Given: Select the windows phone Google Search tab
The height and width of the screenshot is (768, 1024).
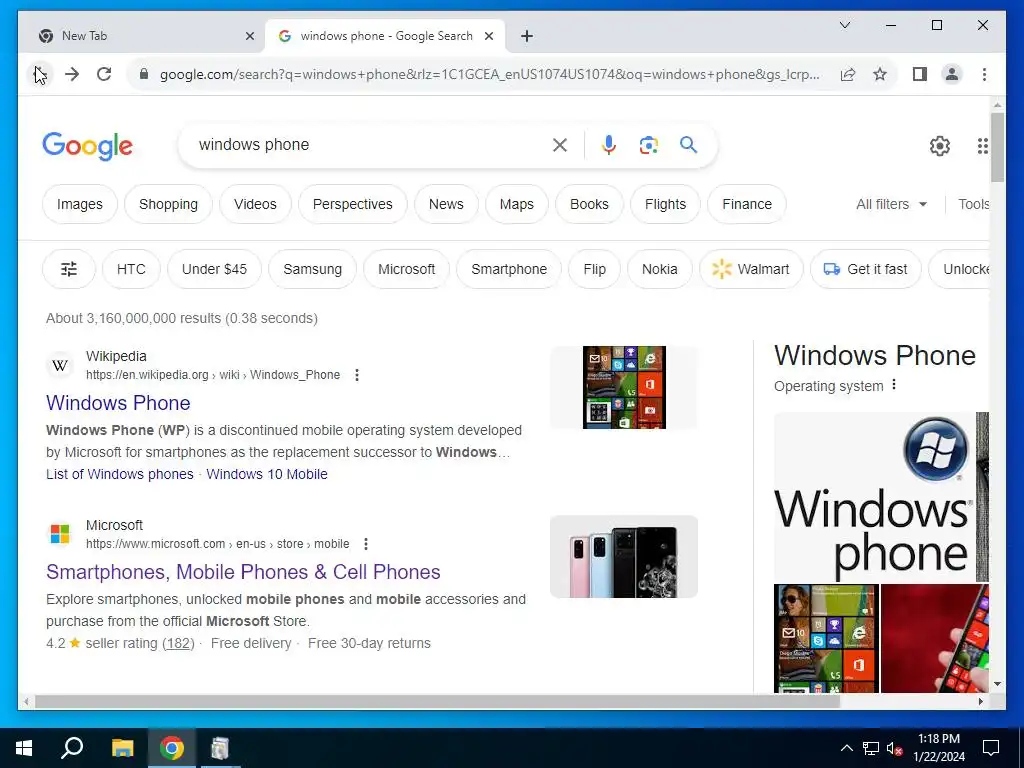Looking at the screenshot, I should click(x=385, y=36).
